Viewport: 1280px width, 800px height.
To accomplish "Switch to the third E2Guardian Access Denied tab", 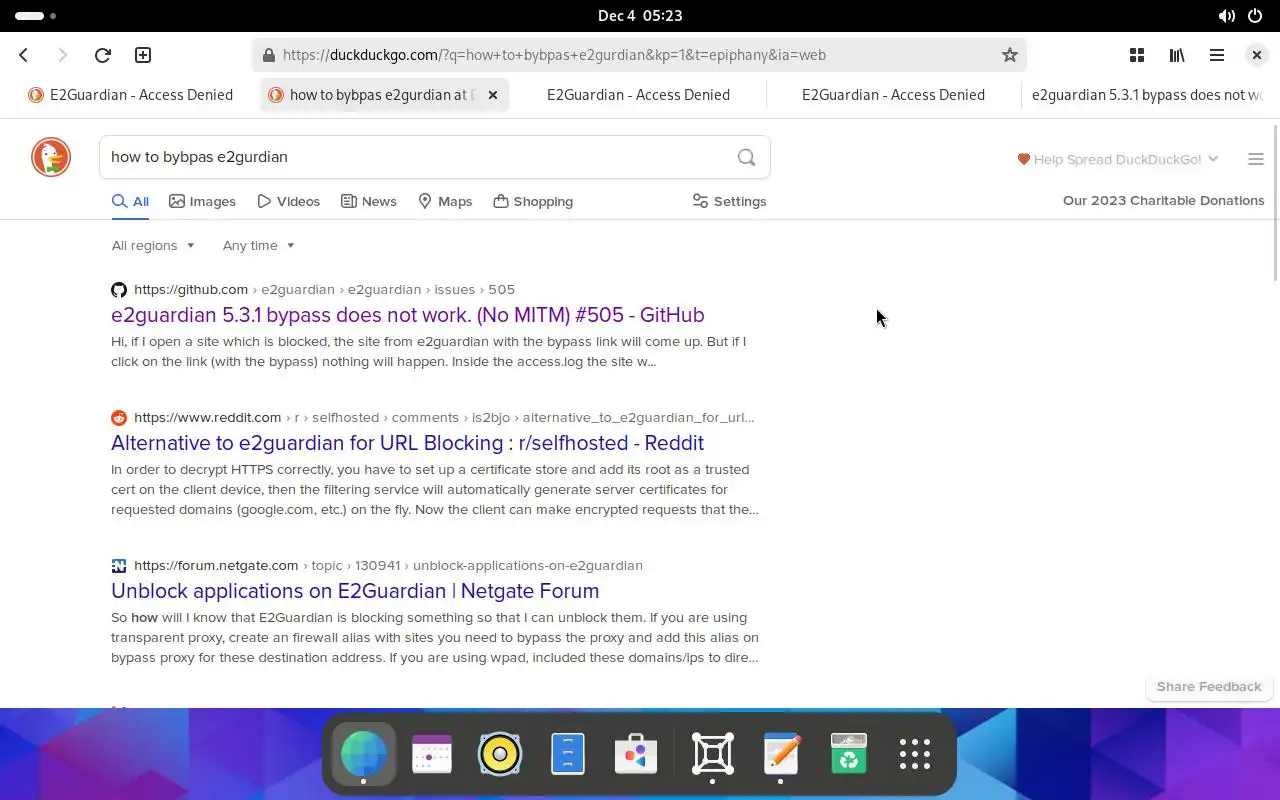I will point(638,95).
